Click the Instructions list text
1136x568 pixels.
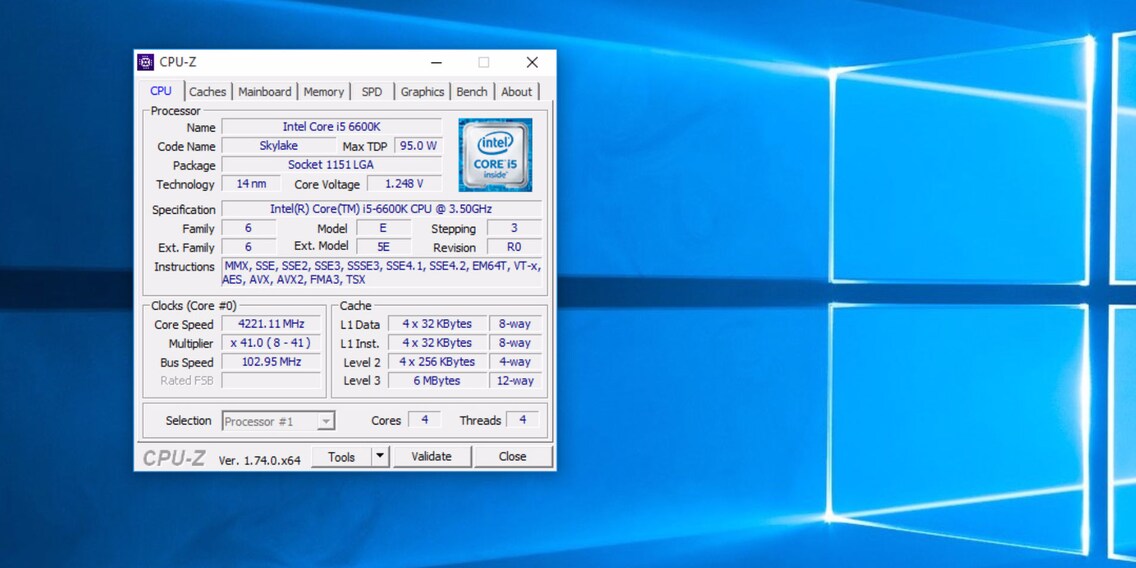point(381,272)
